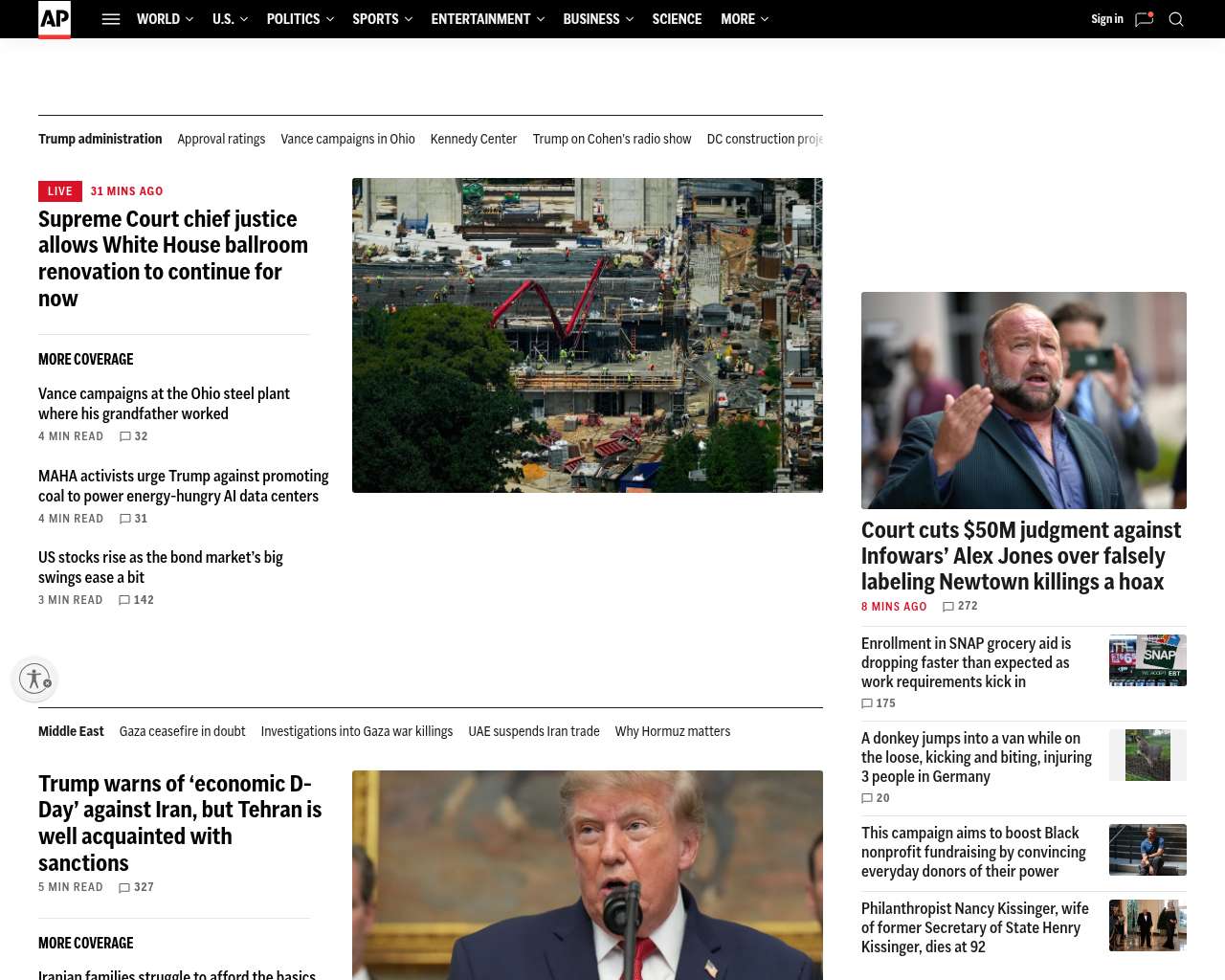
Task: Select Vance campaigns in Ohio topic
Action: point(347,139)
